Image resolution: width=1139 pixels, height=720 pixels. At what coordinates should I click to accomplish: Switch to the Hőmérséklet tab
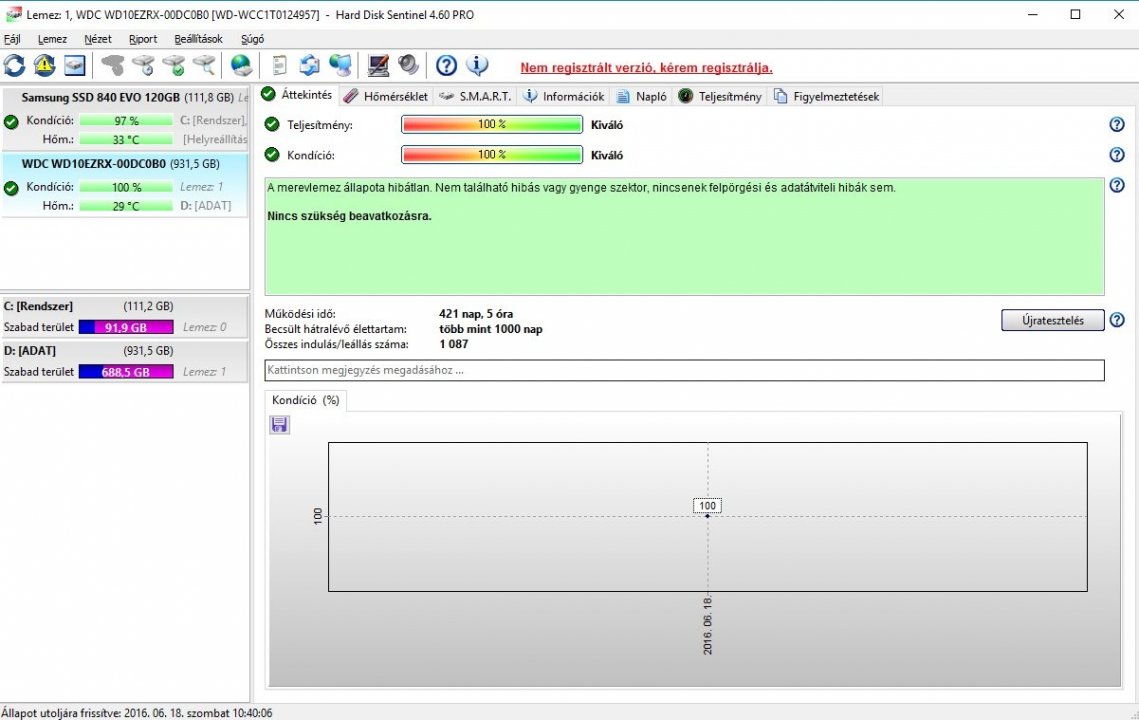386,96
